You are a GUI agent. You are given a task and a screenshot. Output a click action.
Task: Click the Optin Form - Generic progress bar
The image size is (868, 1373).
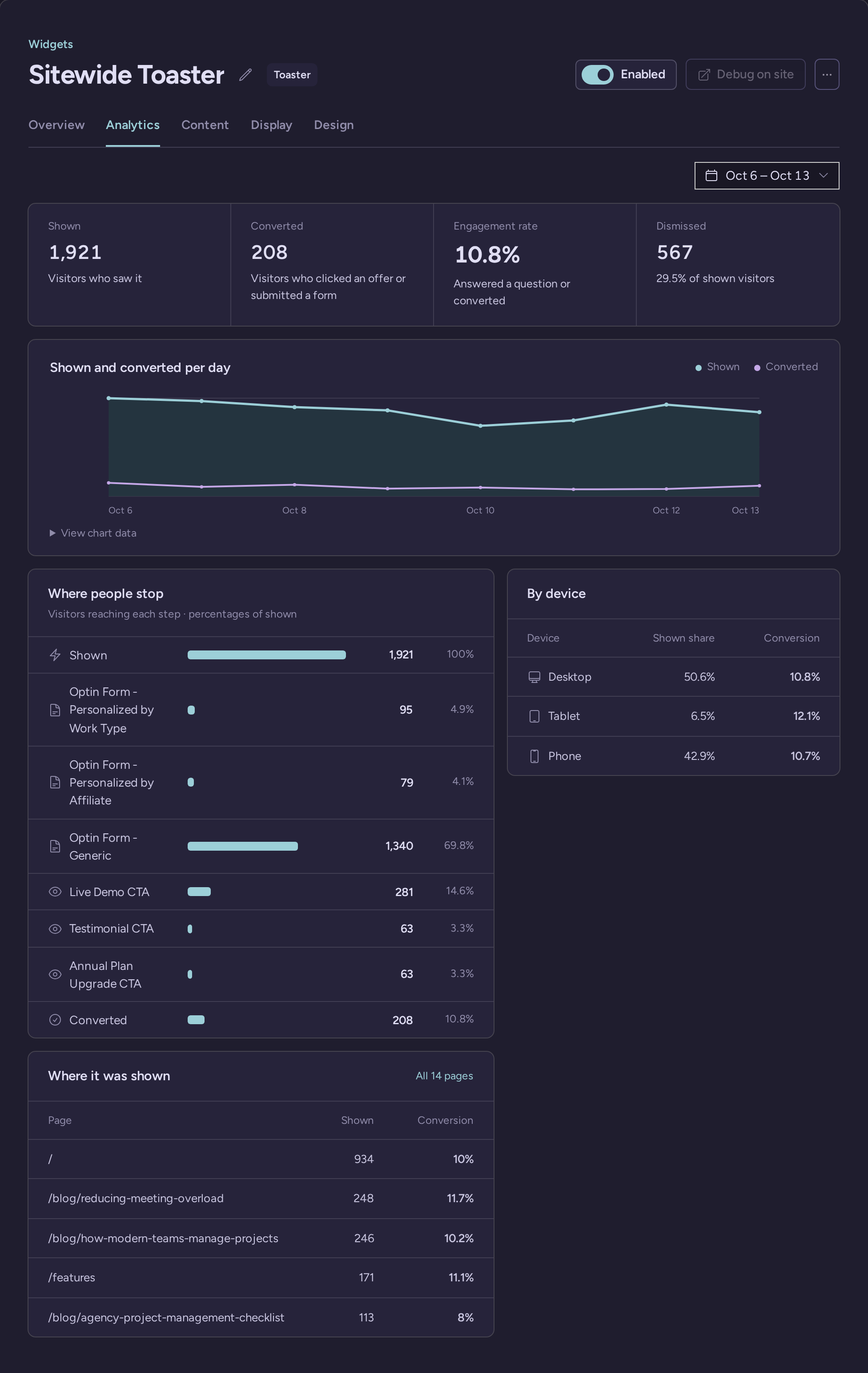pos(243,846)
